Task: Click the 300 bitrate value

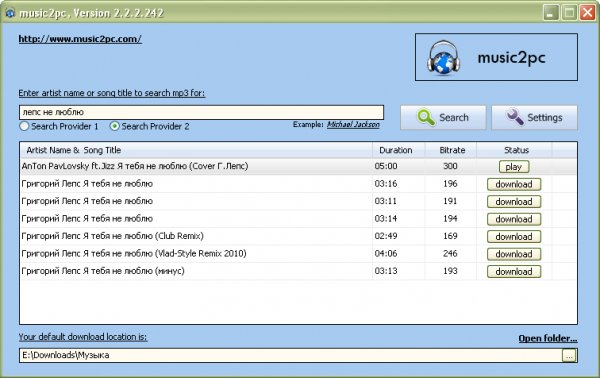Action: [450, 166]
